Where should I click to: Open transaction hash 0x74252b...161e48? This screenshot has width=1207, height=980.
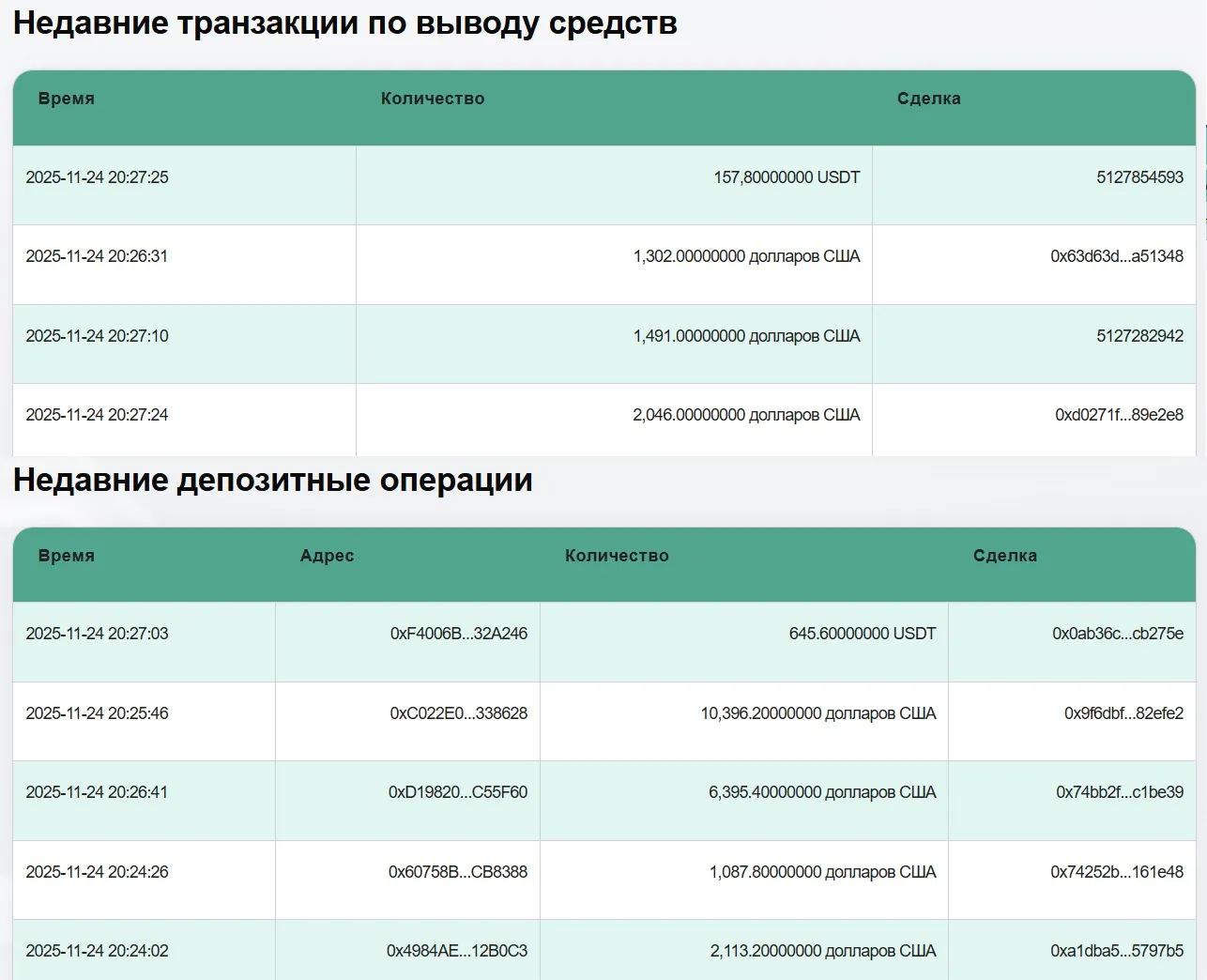point(1117,872)
